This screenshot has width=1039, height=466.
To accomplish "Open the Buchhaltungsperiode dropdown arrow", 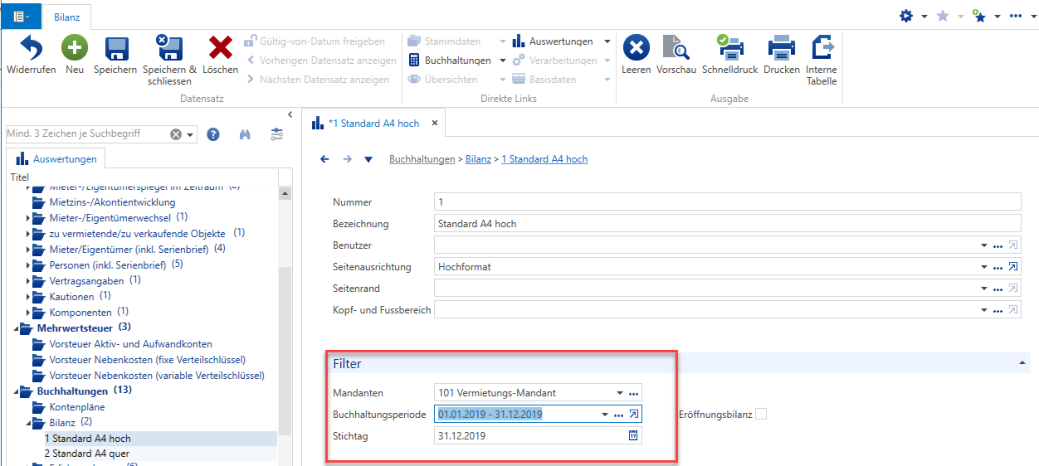I will point(605,414).
